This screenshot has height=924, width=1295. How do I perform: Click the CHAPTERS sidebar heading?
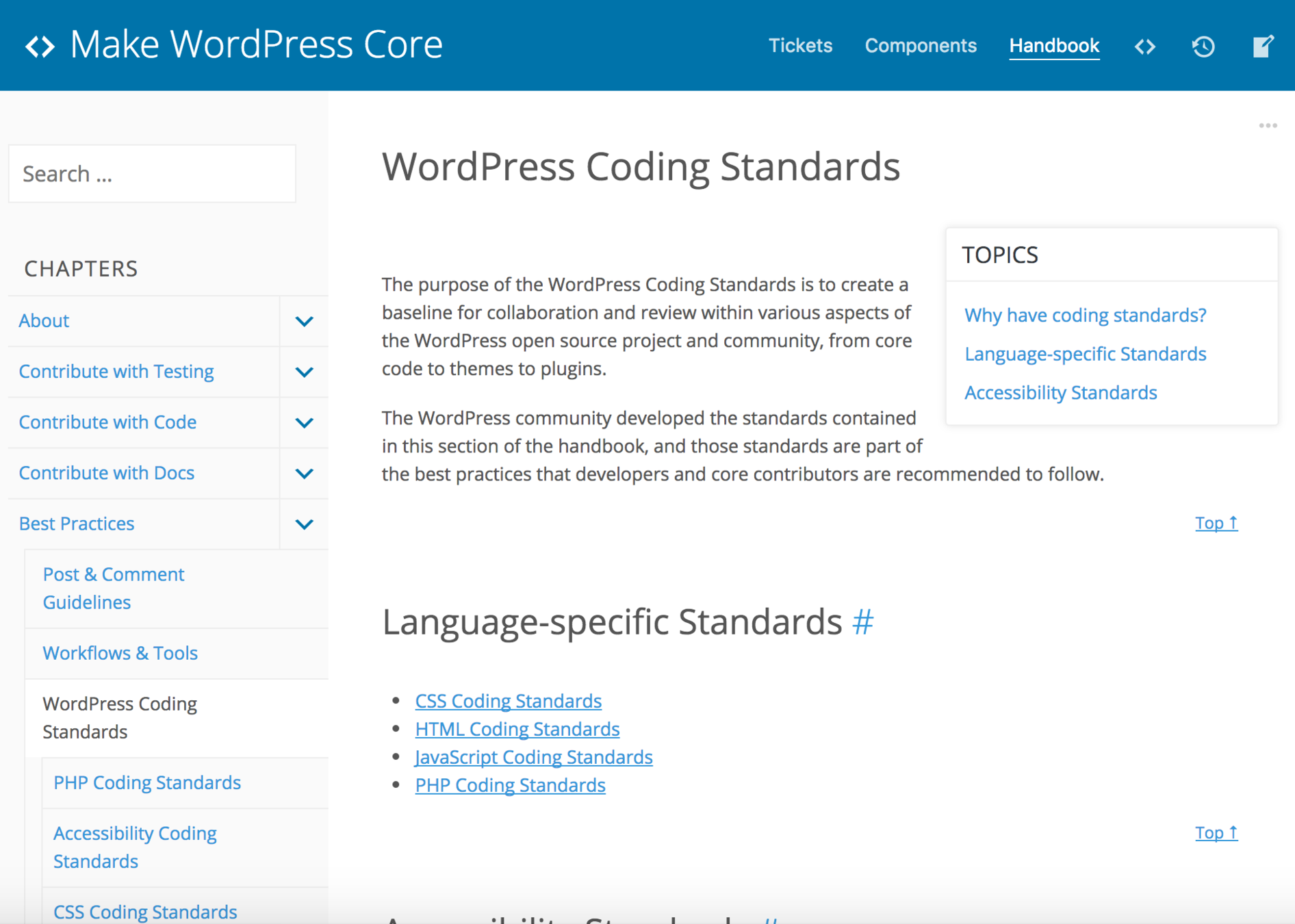[x=81, y=269]
